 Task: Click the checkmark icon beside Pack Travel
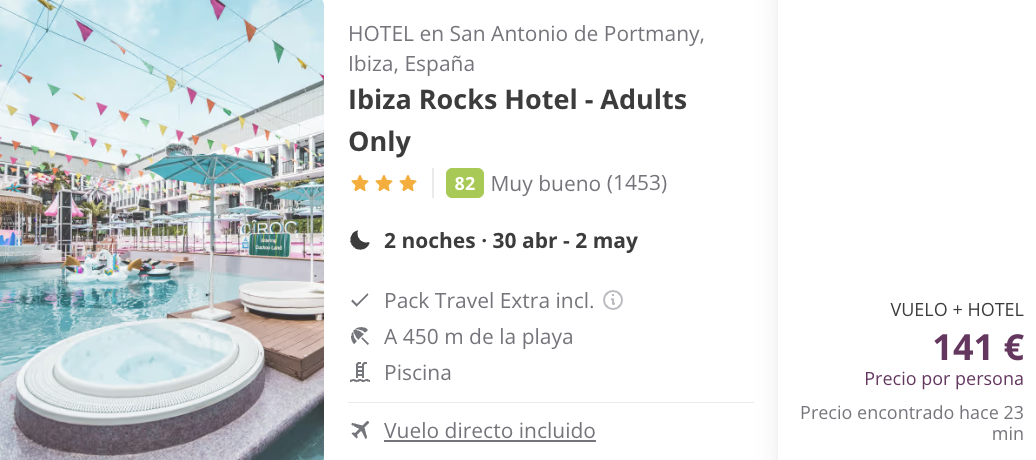[x=361, y=300]
